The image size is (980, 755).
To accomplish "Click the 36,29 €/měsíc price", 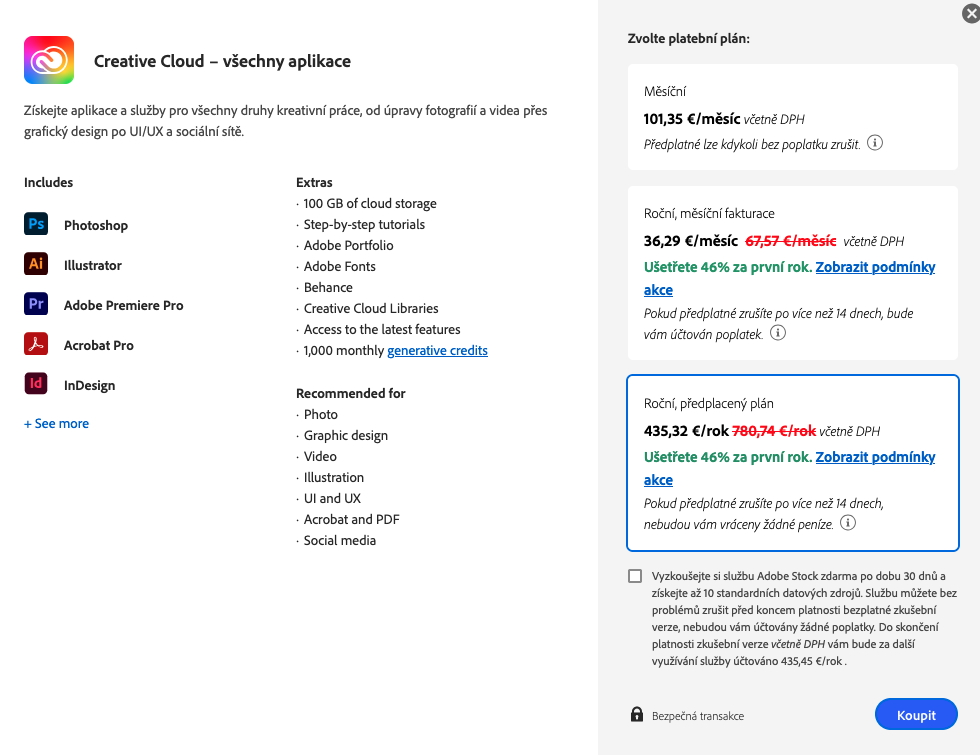I will coord(691,241).
